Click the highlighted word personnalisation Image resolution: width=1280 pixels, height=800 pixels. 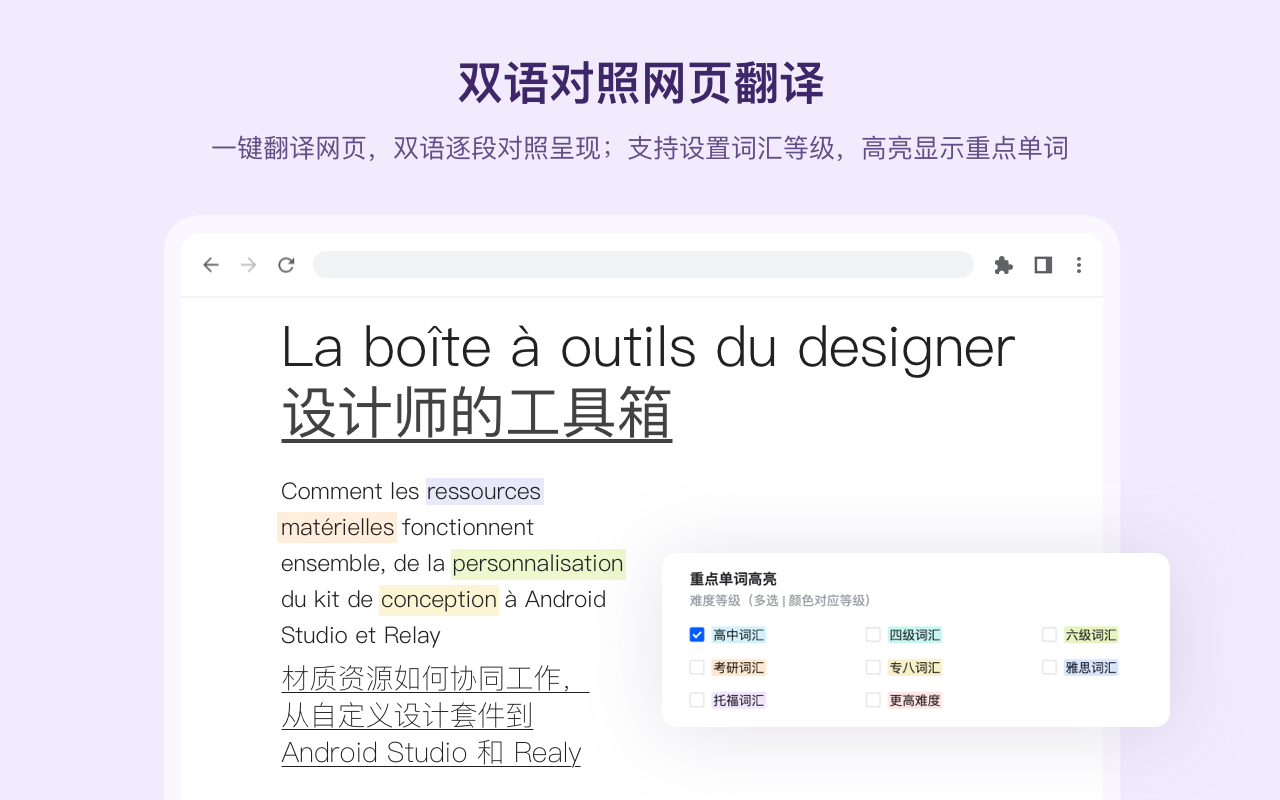(538, 563)
